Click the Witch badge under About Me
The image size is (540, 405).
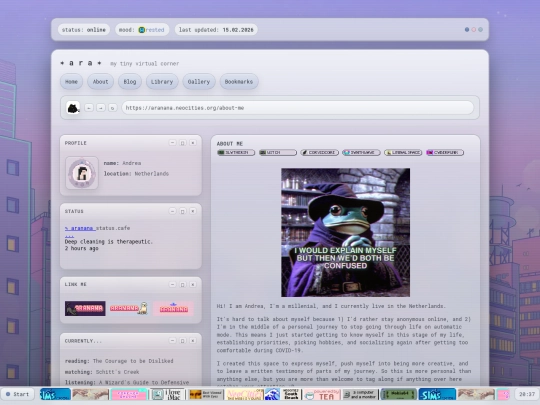[x=278, y=153]
